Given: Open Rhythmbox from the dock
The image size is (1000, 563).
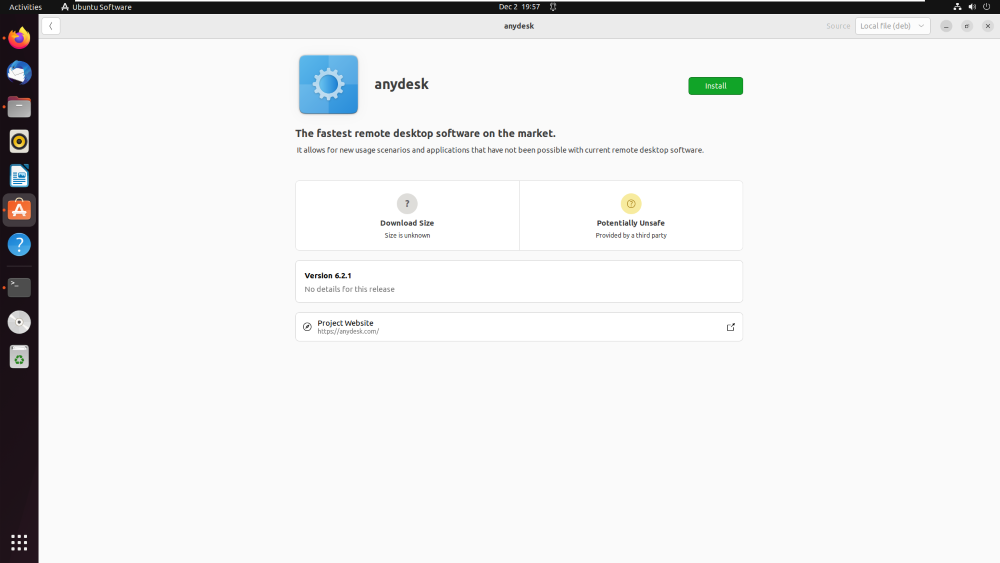Looking at the screenshot, I should tap(19, 142).
